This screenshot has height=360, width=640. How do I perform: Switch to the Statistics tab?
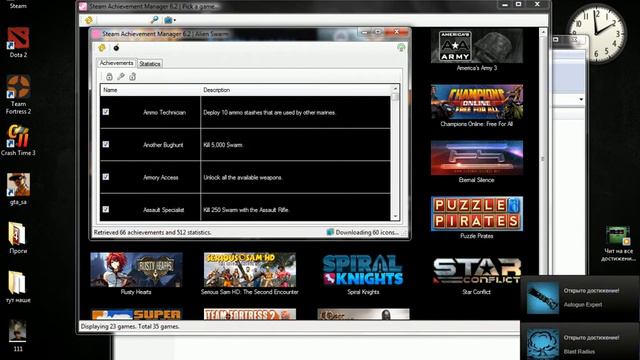(150, 64)
